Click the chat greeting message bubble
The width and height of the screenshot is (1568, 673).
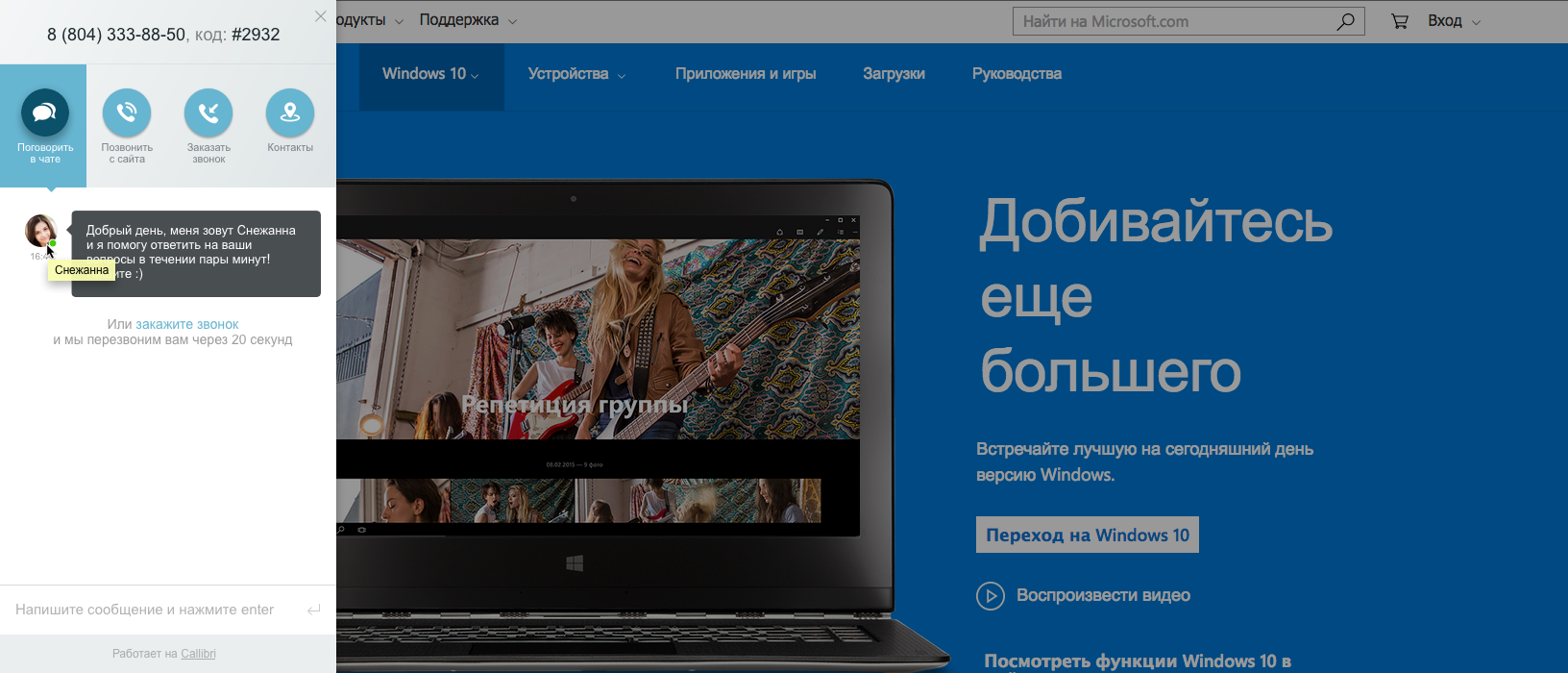click(x=196, y=254)
